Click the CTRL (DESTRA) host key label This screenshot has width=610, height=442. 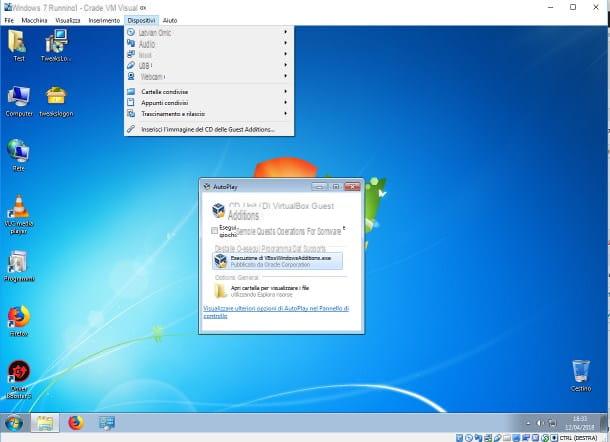coord(578,438)
